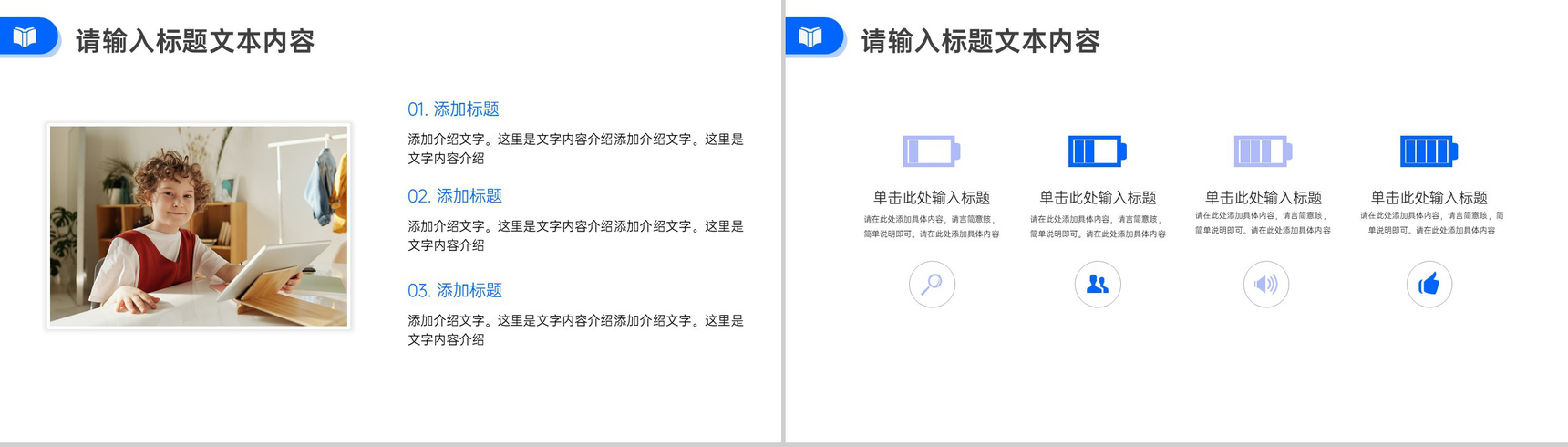Click the heading 03. 添加标题

pos(455,290)
